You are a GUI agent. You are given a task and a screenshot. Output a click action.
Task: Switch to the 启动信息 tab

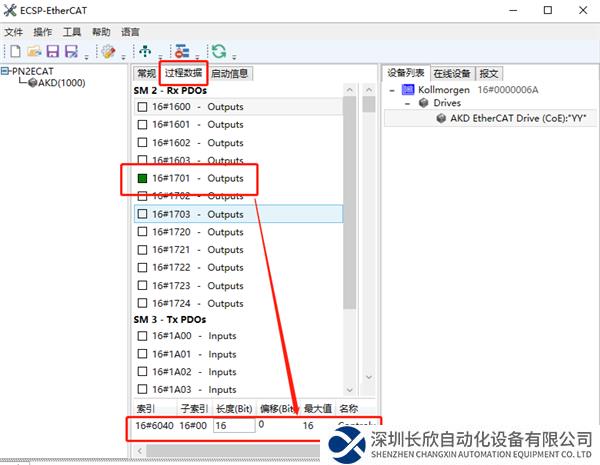click(x=230, y=73)
